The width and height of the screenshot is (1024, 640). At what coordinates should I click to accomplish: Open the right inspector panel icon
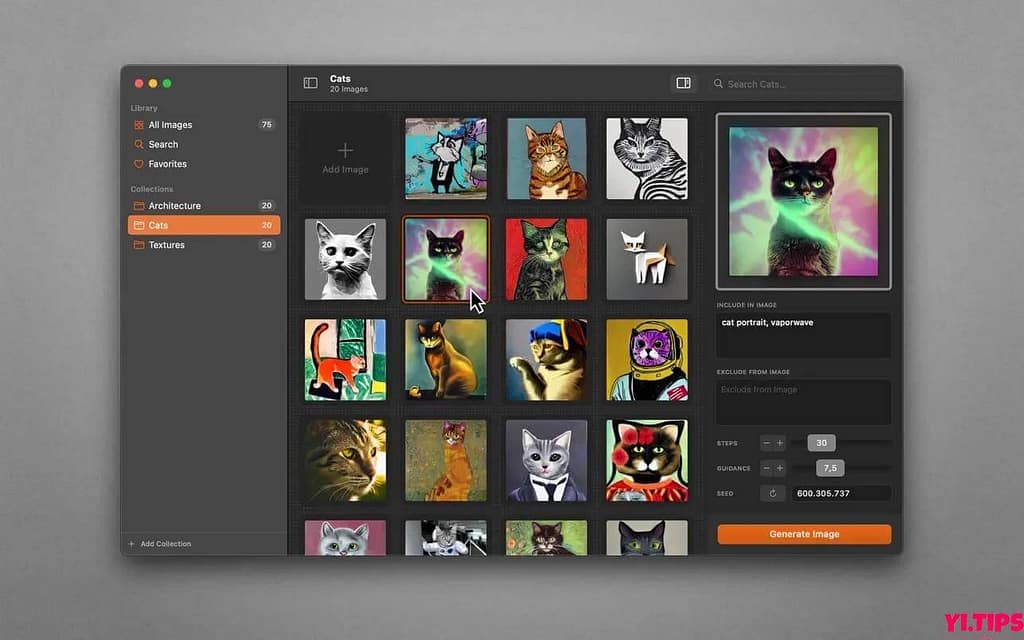tap(684, 83)
